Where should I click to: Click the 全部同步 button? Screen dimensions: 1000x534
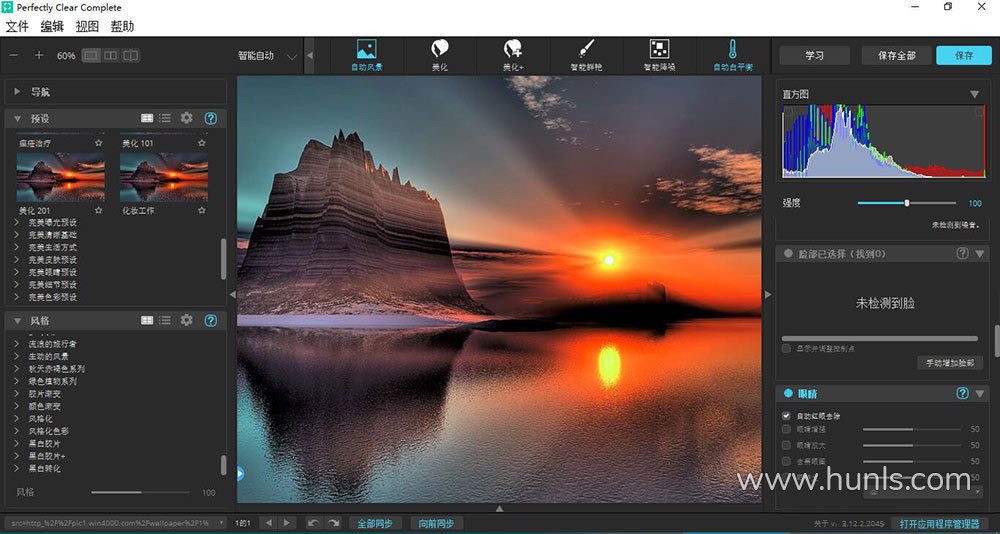pos(375,523)
